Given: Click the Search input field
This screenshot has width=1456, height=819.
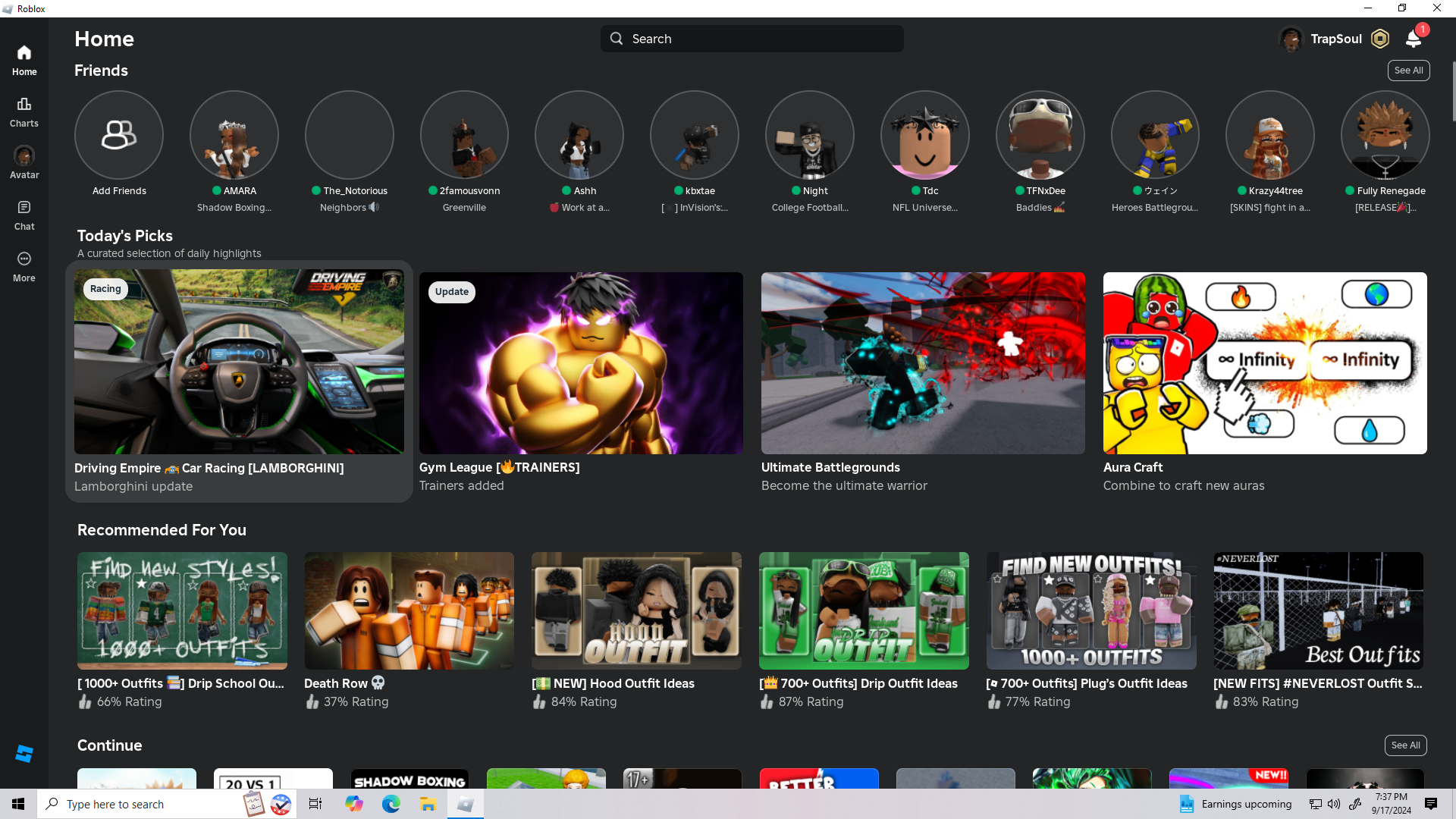Looking at the screenshot, I should 752,39.
